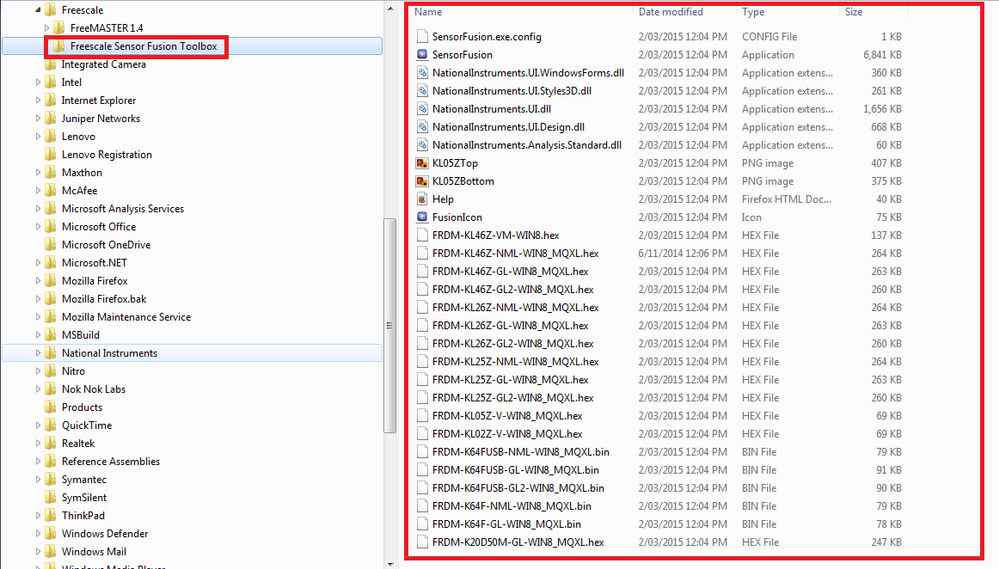Select the QuickTime folder in the tree

click(87, 426)
